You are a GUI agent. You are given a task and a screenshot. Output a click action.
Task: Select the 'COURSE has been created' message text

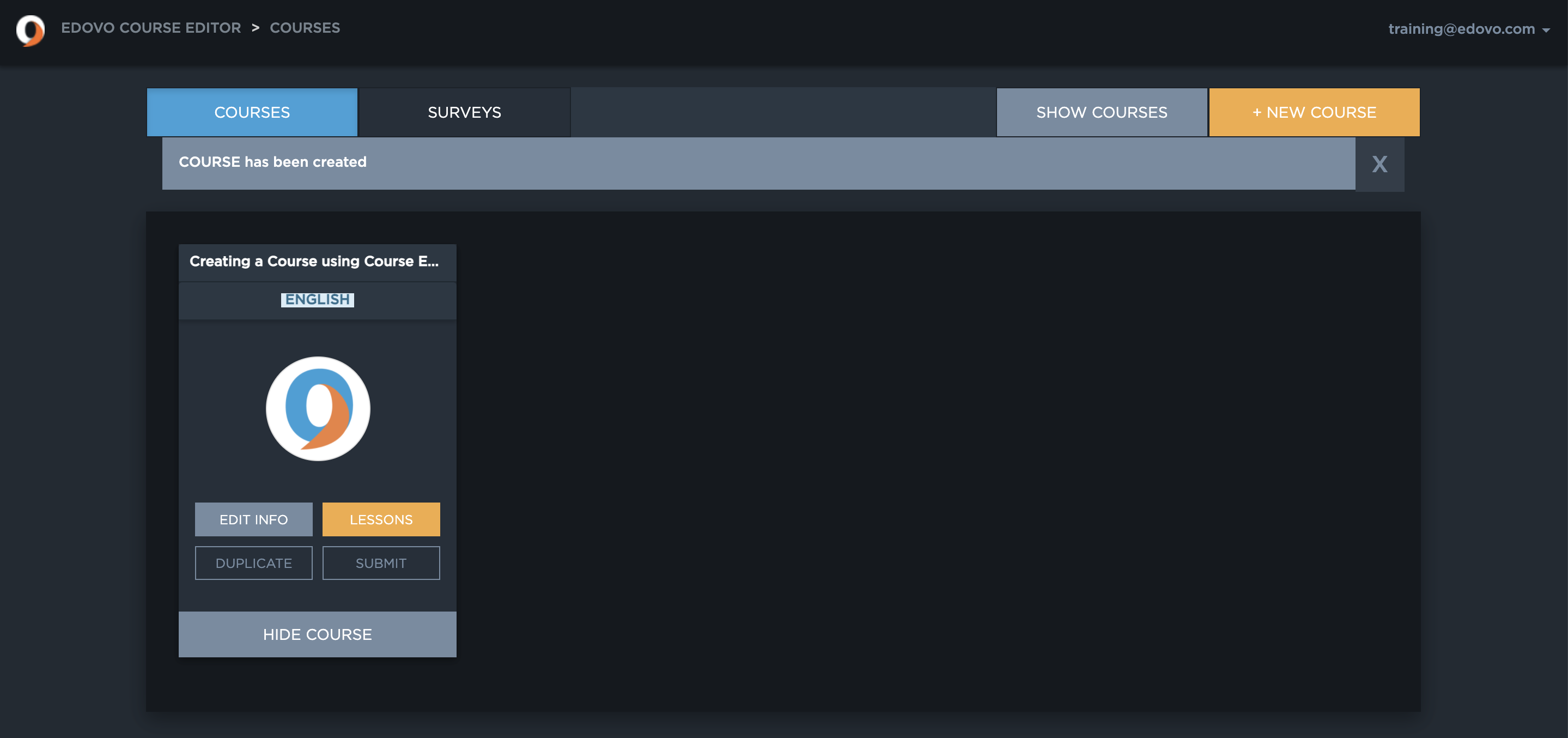click(273, 162)
